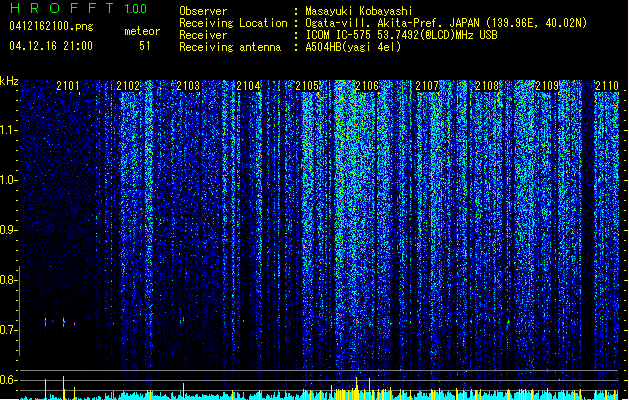Click the Observer field label

[x=203, y=11]
